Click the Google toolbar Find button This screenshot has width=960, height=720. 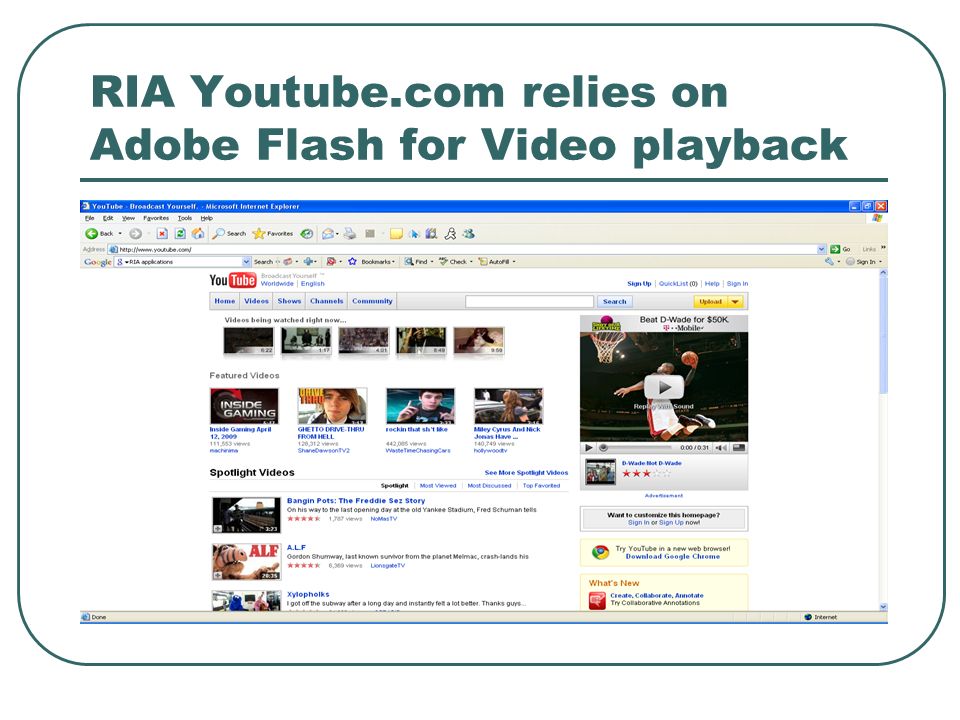click(416, 261)
